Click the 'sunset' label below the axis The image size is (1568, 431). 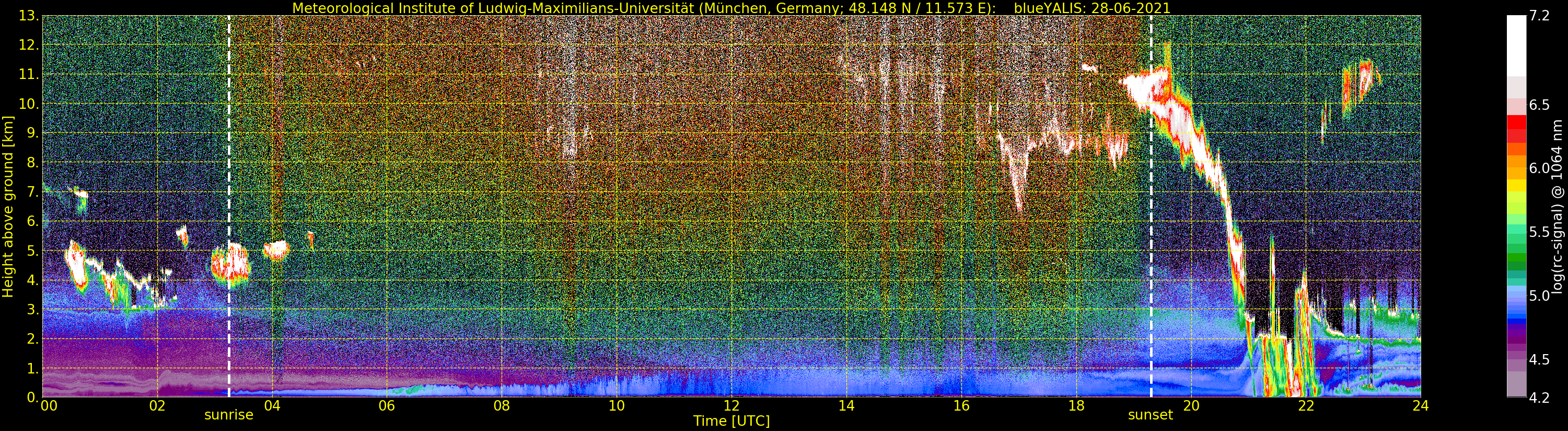click(x=1151, y=415)
